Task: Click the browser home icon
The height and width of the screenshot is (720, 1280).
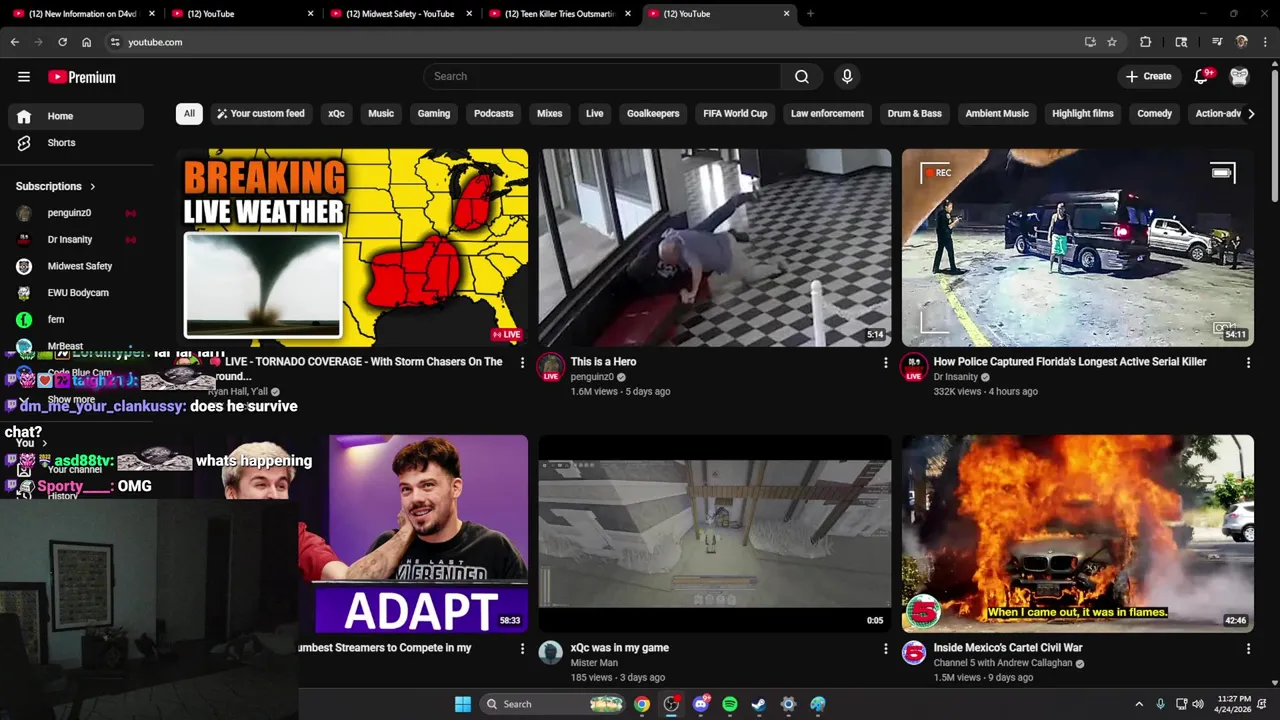Action: point(87,42)
